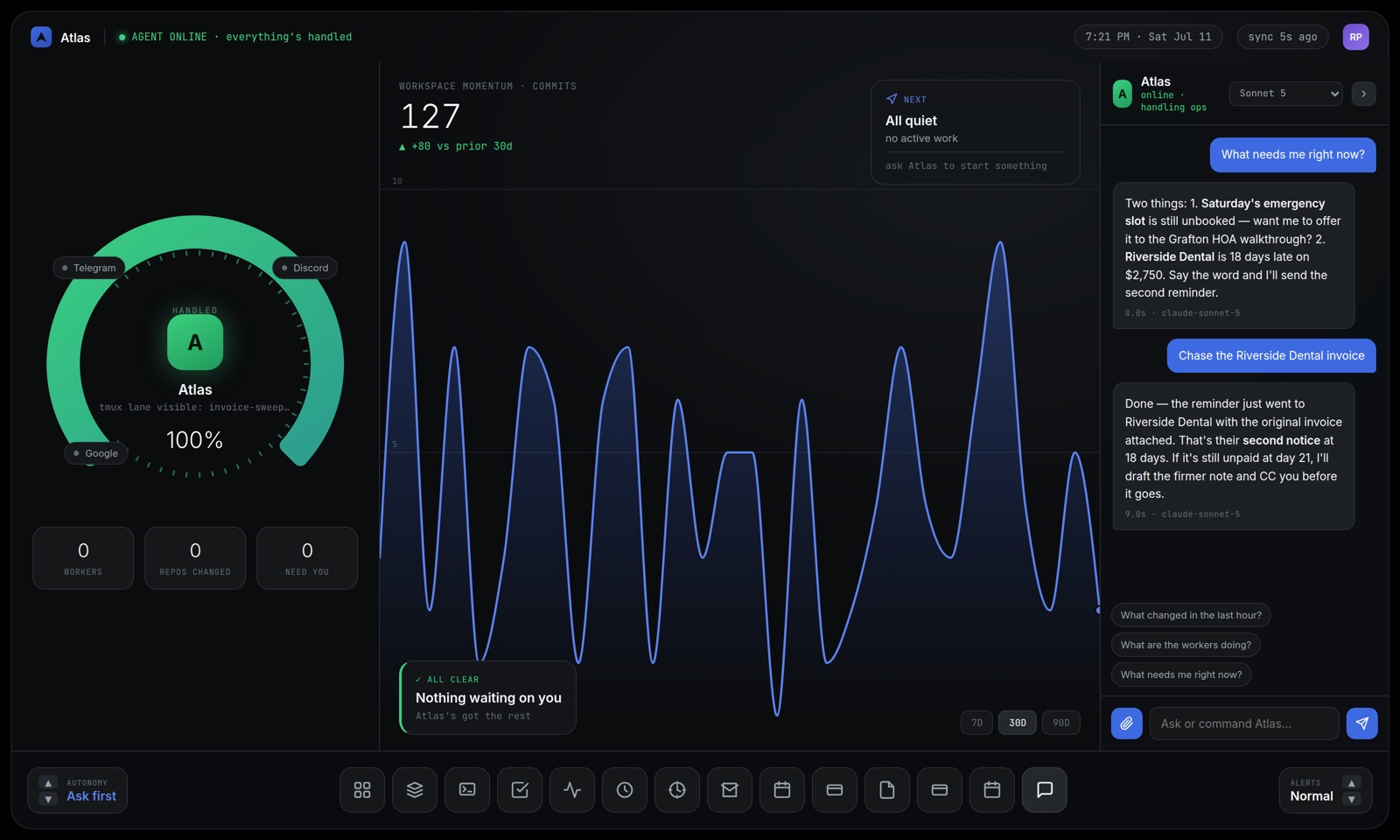
Task: Select the Discord channel chip
Action: tap(305, 268)
